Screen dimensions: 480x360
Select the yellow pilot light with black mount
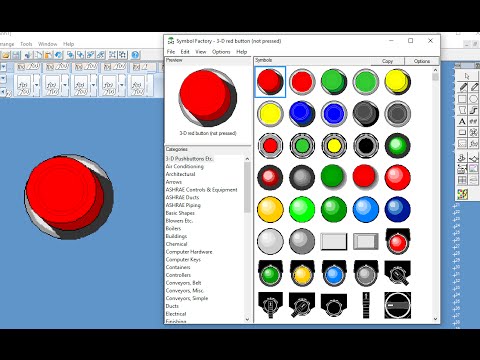tap(302, 273)
